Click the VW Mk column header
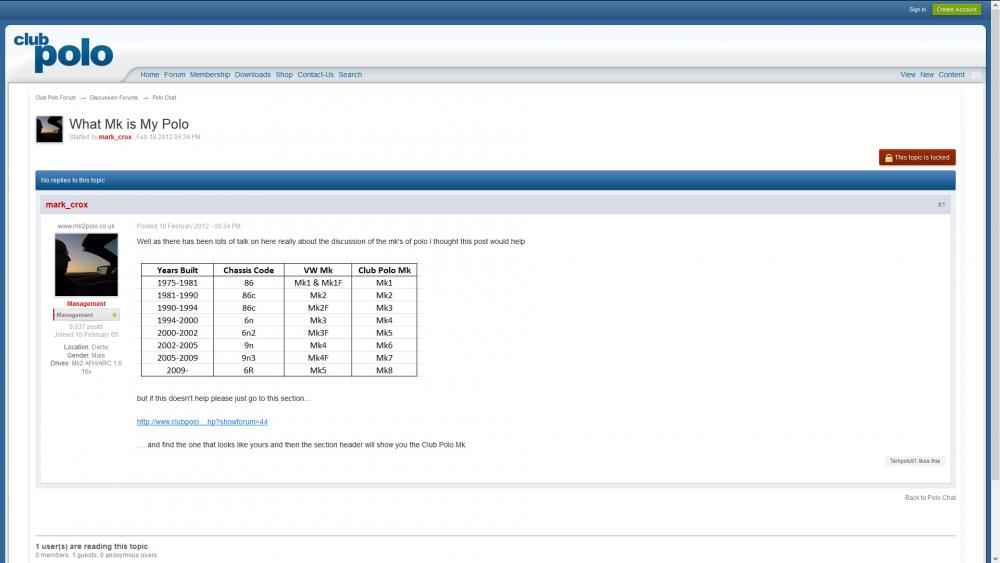The width and height of the screenshot is (1000, 563). click(x=318, y=270)
